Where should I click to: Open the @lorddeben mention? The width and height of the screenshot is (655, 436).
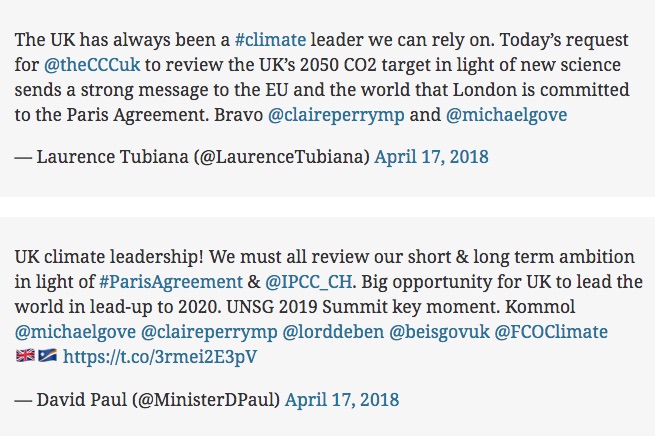point(333,332)
